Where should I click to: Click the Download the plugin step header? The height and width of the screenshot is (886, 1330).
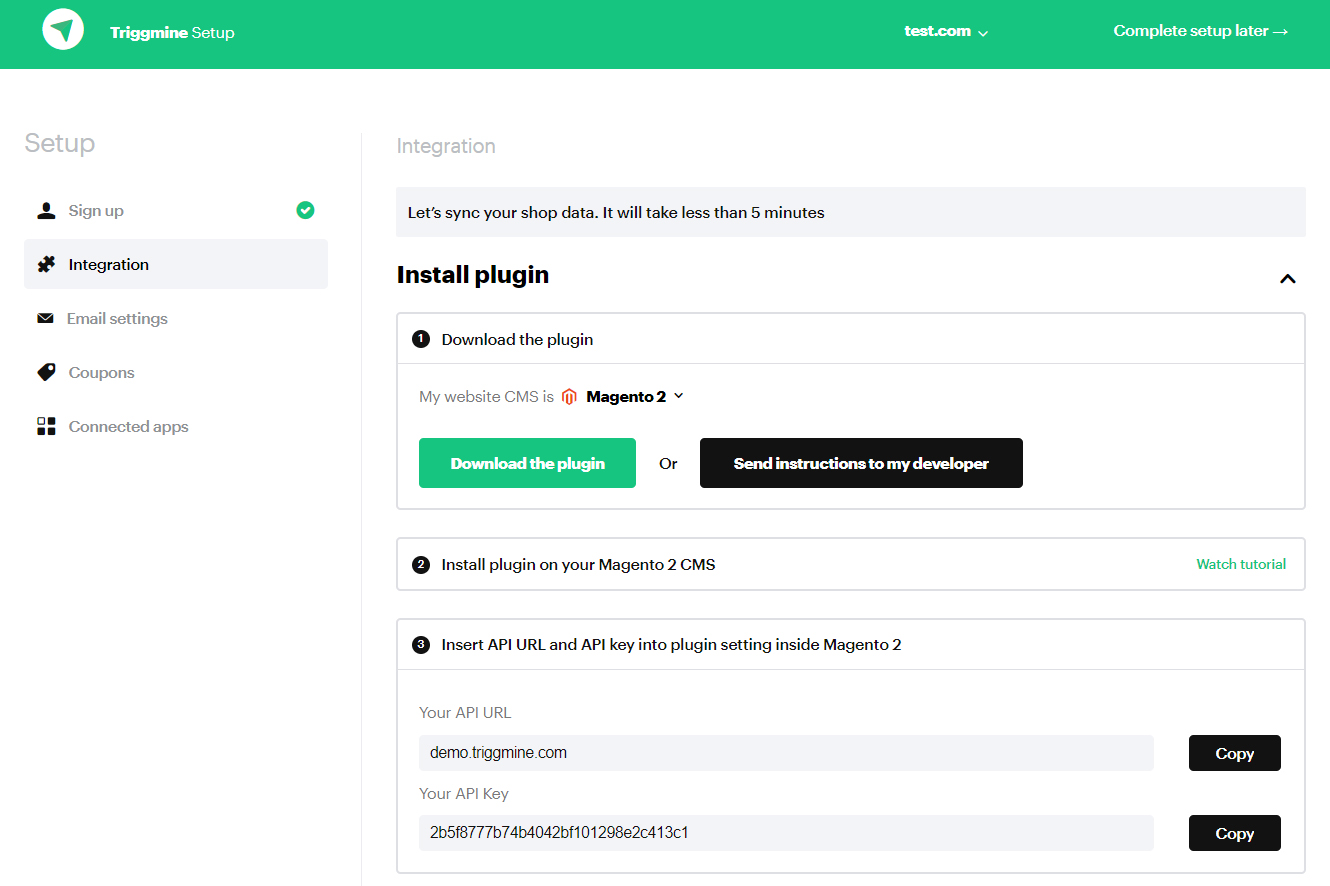851,339
